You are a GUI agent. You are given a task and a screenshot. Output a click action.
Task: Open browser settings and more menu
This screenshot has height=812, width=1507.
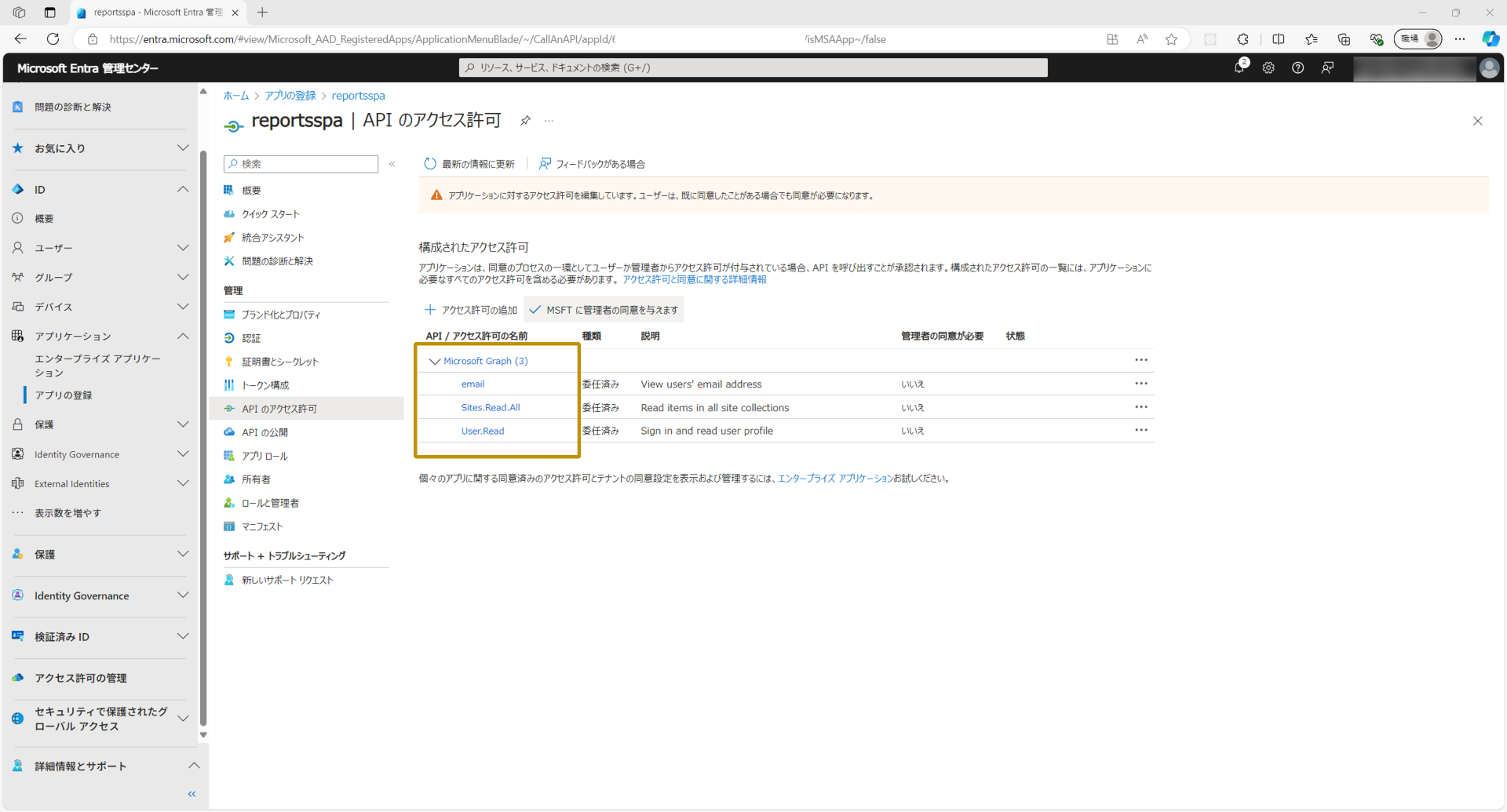coord(1460,39)
